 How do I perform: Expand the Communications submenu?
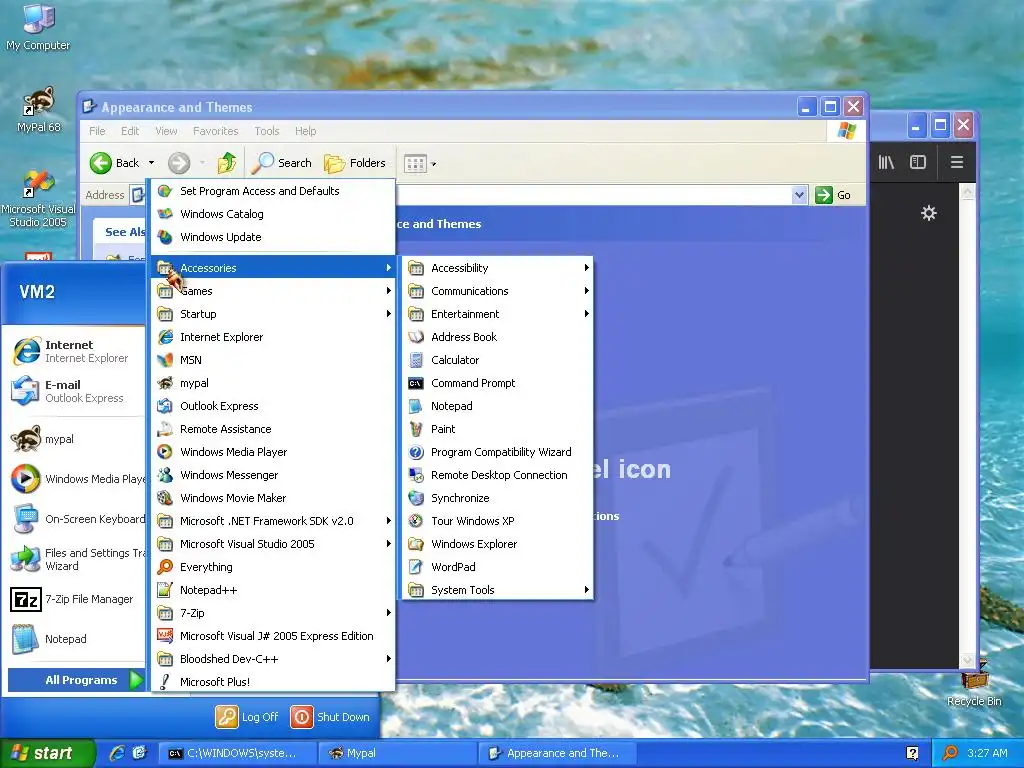[497, 291]
